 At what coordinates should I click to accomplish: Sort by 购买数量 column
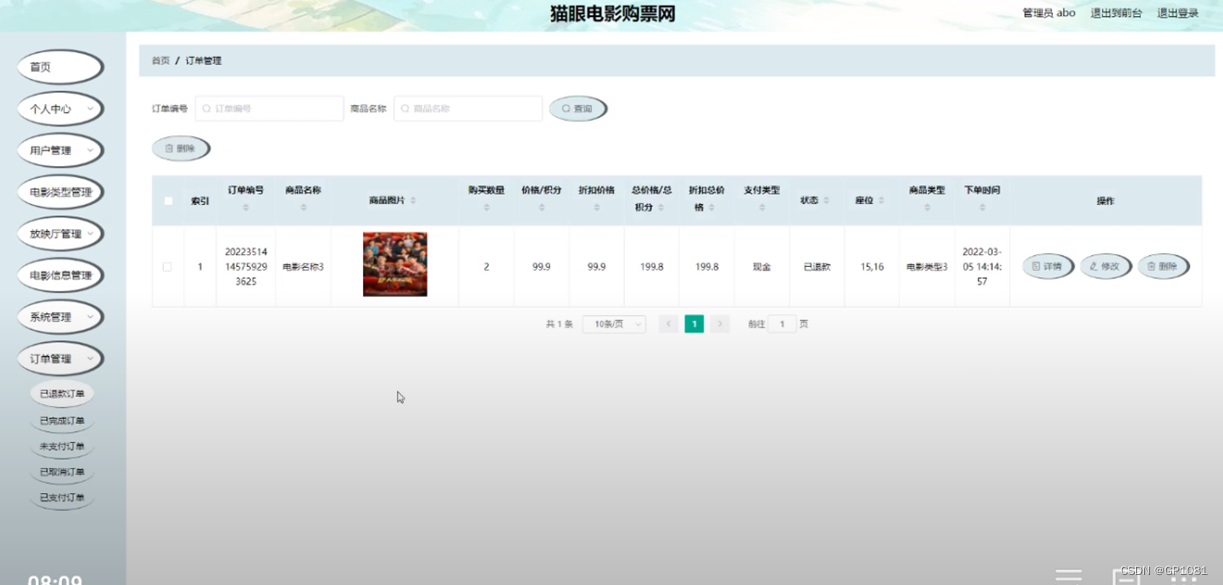pyautogui.click(x=486, y=208)
